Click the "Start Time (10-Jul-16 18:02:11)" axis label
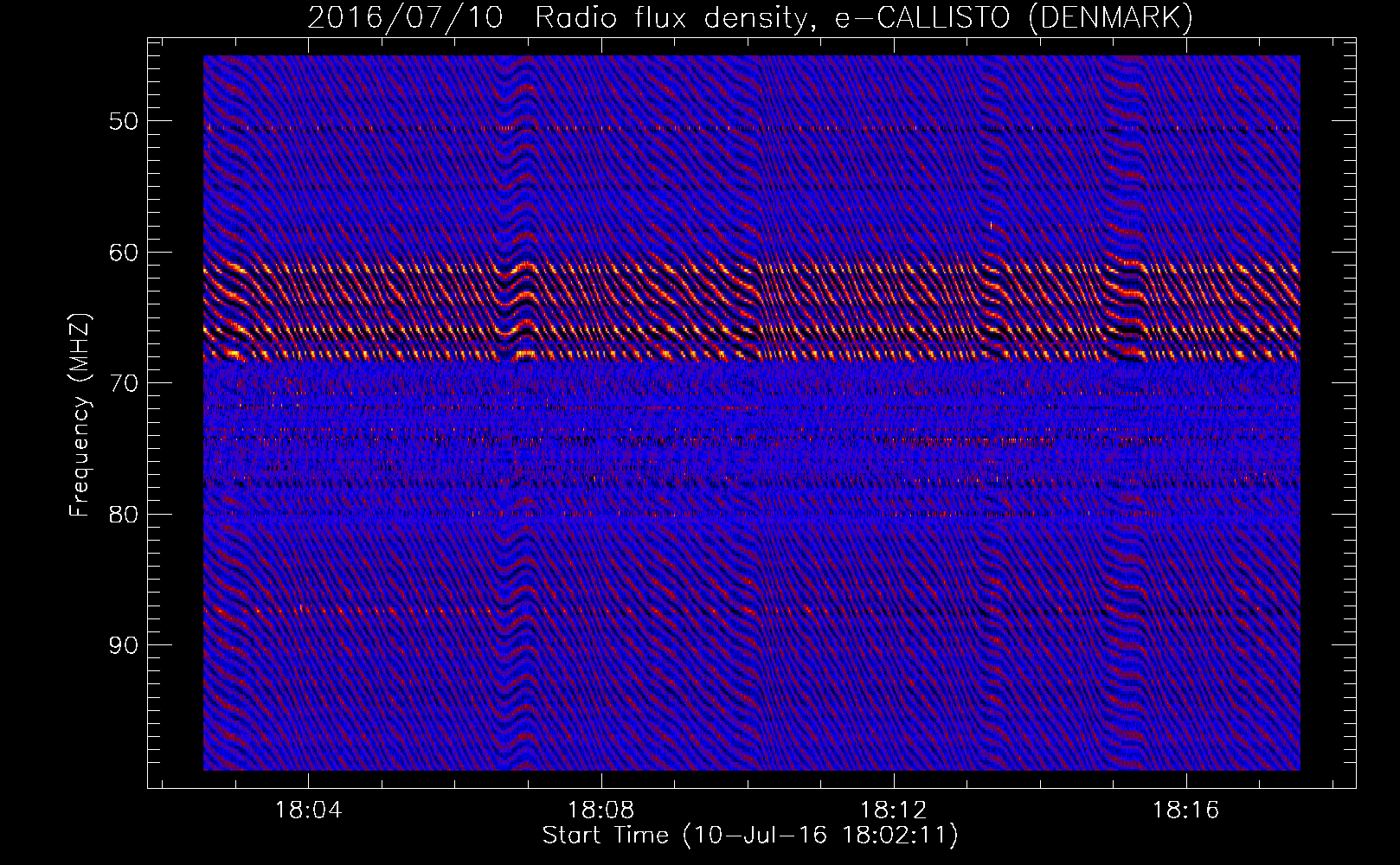1400x865 pixels. point(750,836)
